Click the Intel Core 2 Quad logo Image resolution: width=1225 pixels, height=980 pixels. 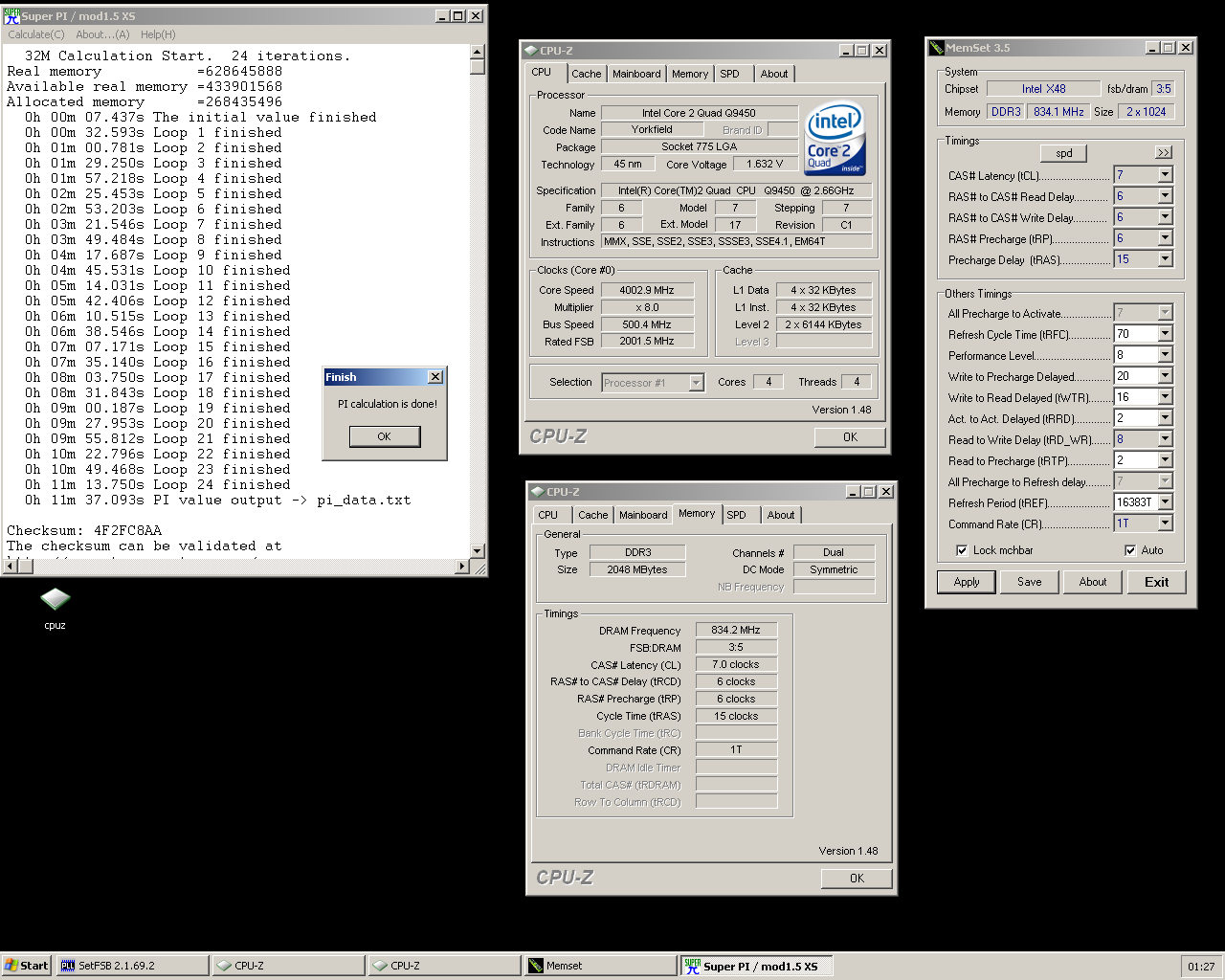(835, 139)
